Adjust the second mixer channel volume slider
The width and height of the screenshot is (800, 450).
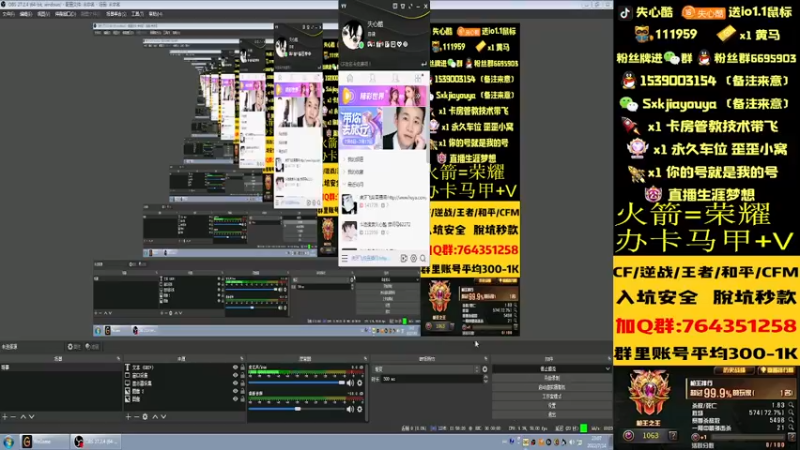tap(296, 409)
